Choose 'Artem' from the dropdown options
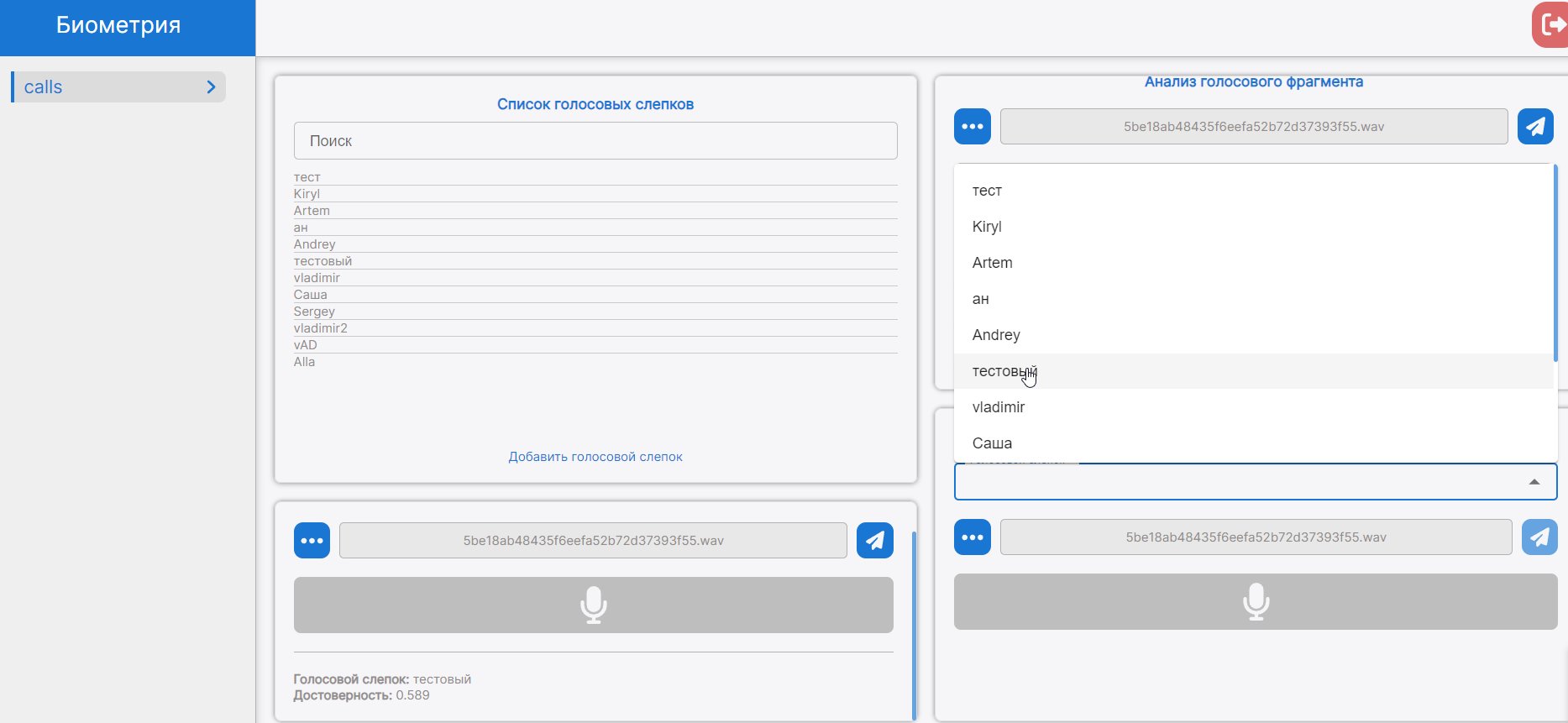Screen dimensions: 1568x723 click(992, 263)
